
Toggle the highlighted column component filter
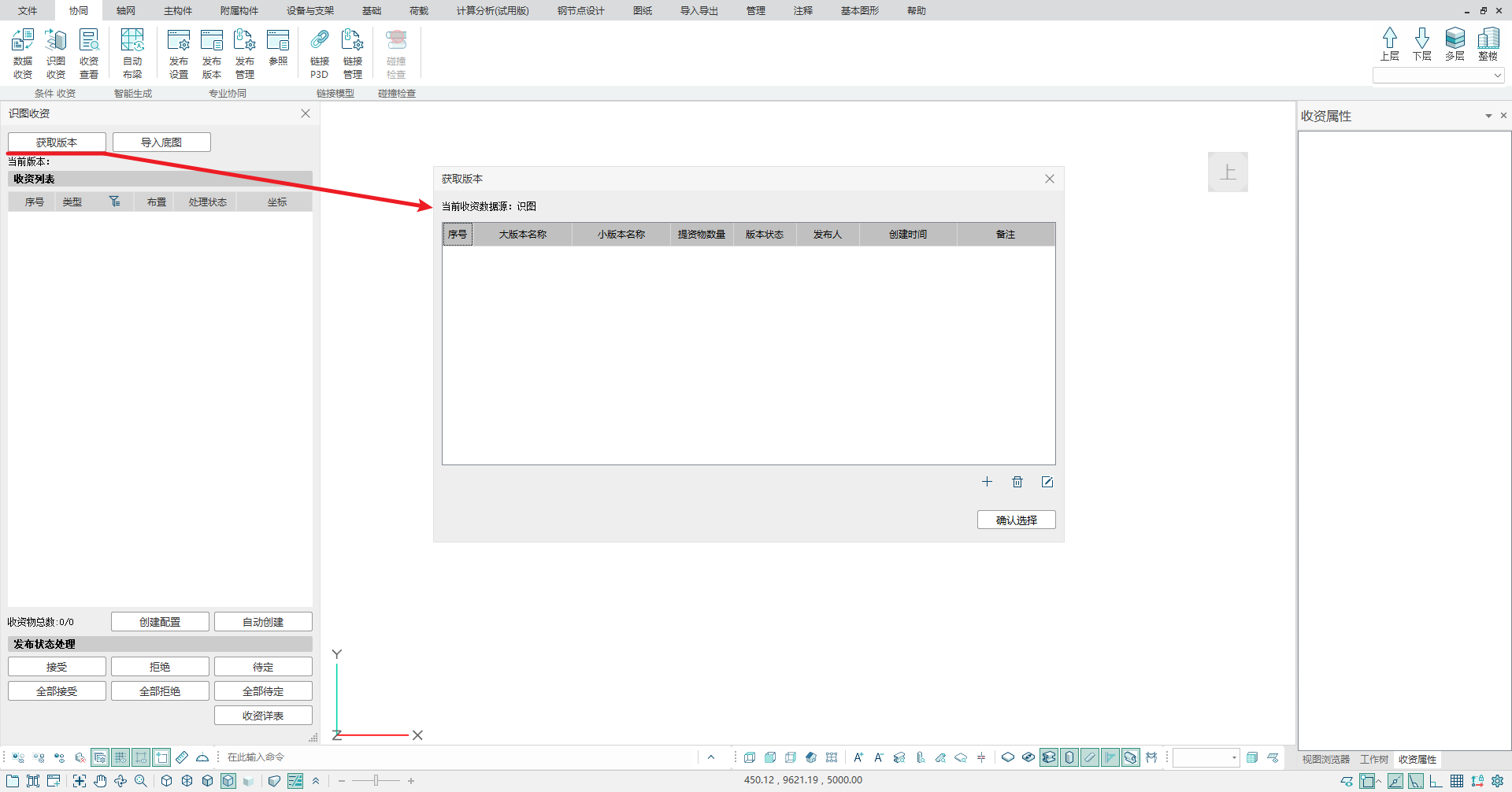tap(1069, 757)
